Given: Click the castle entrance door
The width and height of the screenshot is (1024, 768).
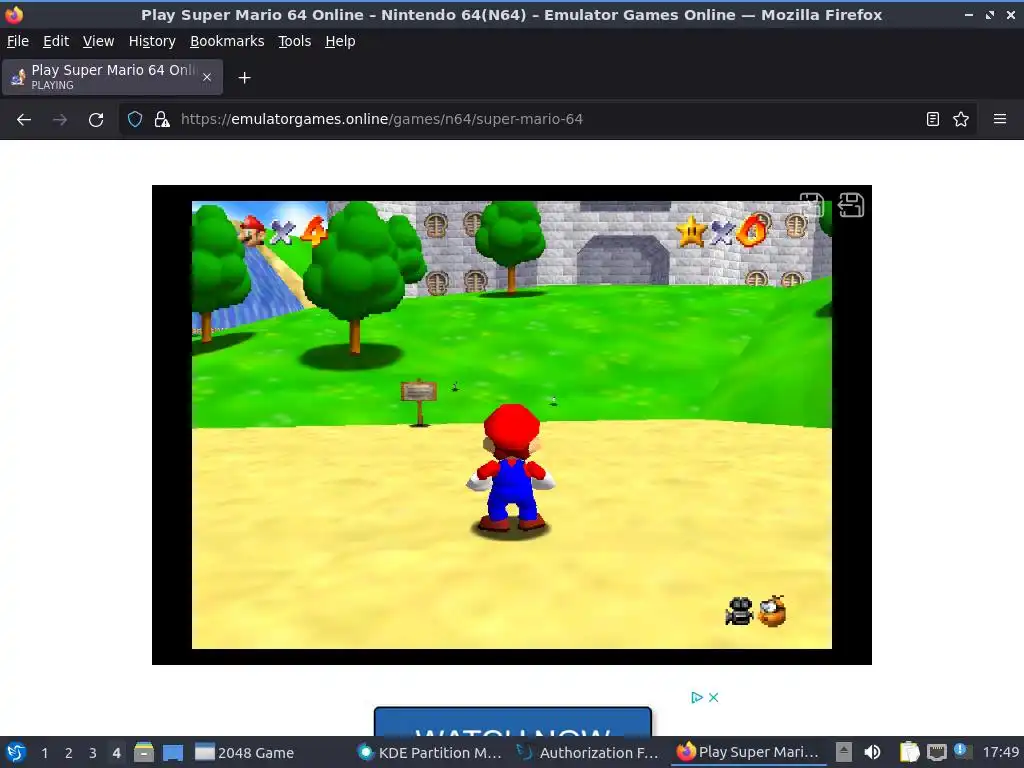Looking at the screenshot, I should 622,260.
